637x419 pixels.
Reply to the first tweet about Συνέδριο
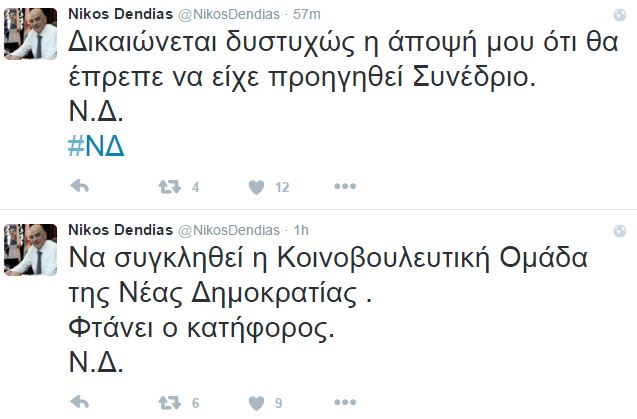82,186
